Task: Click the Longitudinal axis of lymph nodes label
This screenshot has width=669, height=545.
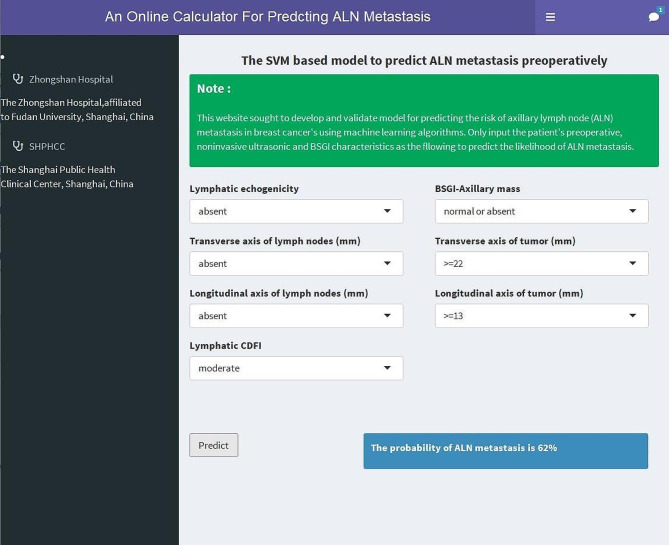Action: [279, 293]
